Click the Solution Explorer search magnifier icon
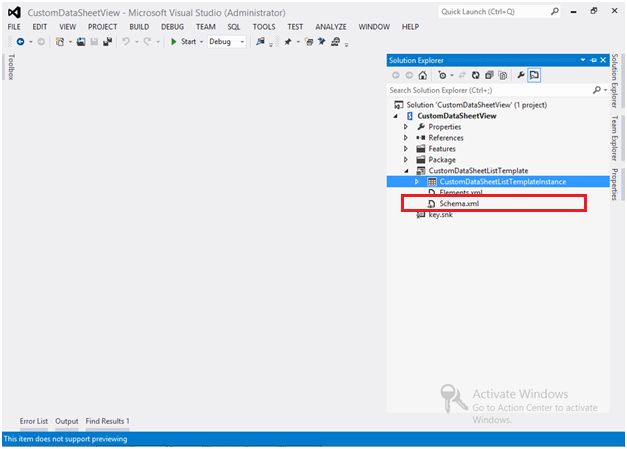Image resolution: width=627 pixels, height=449 pixels. coord(597,90)
